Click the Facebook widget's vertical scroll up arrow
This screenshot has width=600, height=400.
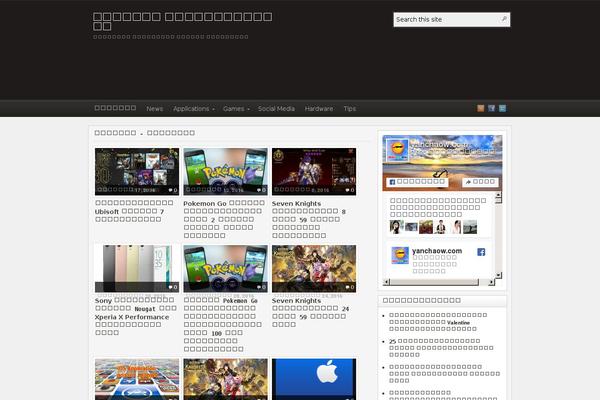point(498,195)
